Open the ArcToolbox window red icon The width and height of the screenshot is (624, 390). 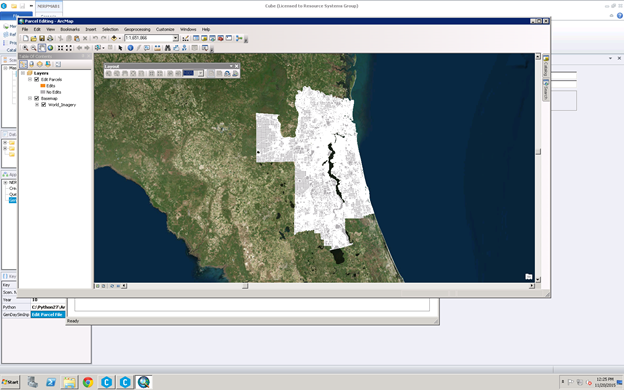[220, 38]
